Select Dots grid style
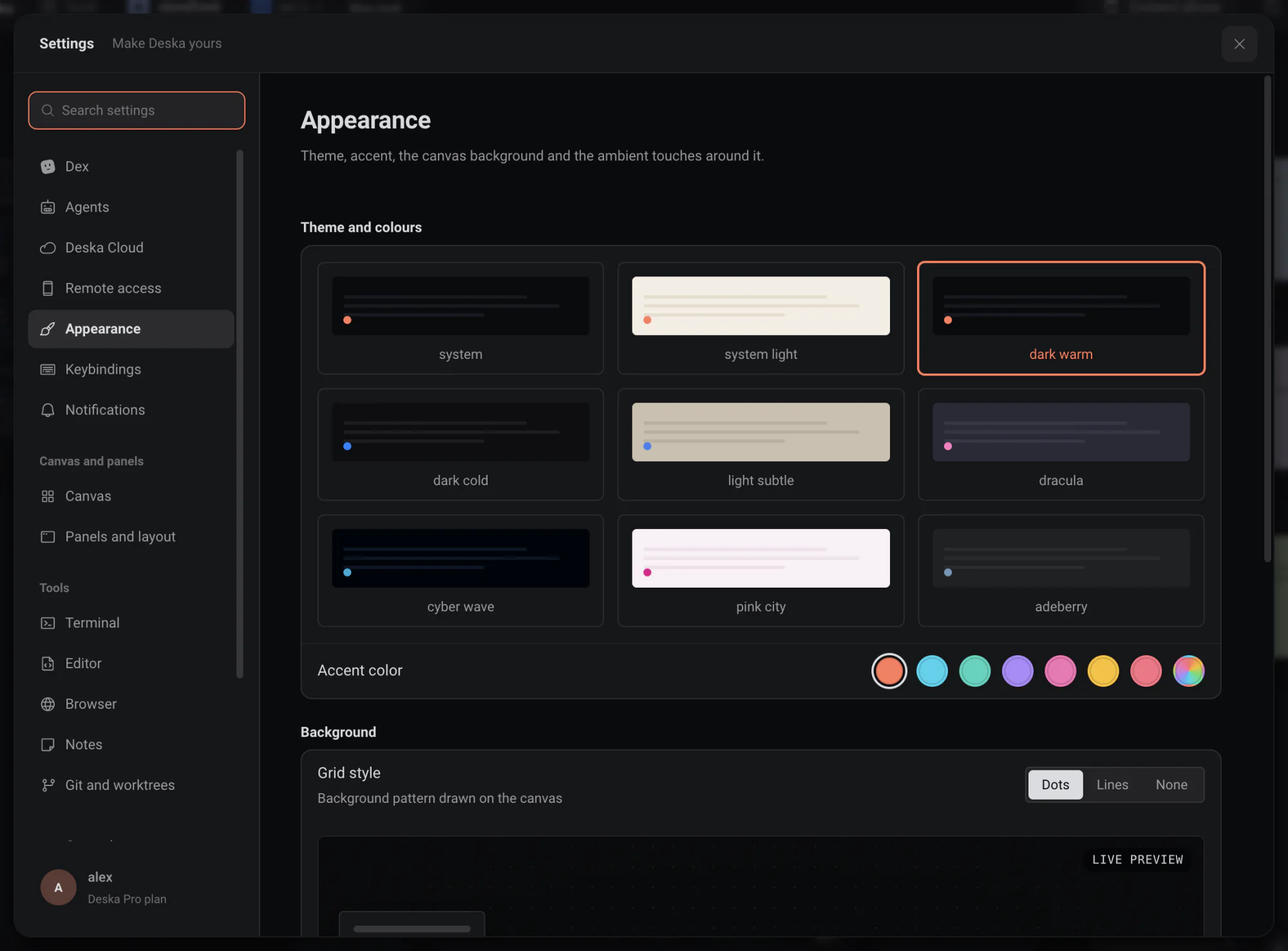The width and height of the screenshot is (1288, 951). [1056, 785]
